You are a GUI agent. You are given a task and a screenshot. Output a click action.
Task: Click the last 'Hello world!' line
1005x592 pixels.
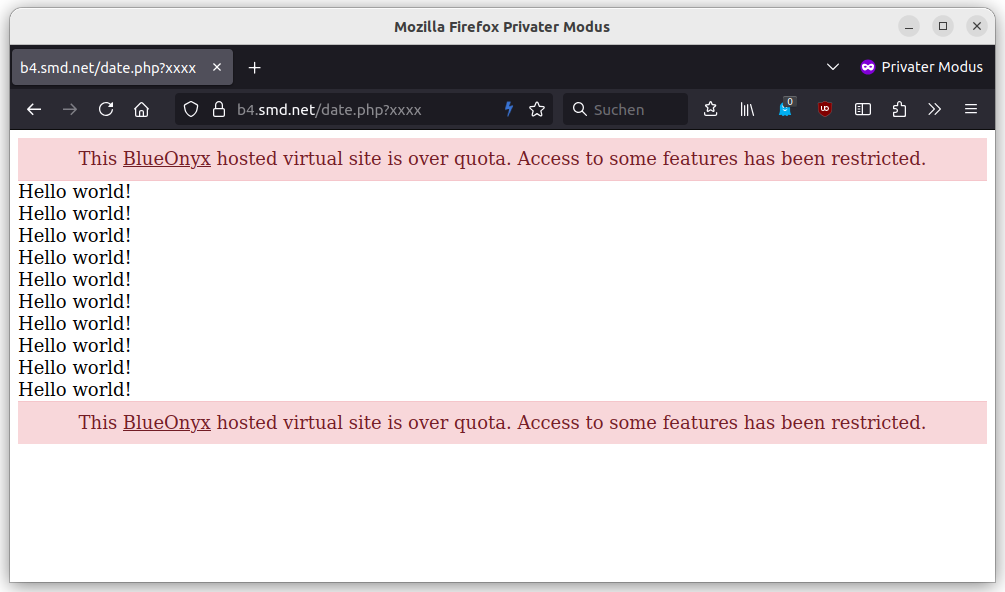[x=74, y=390]
